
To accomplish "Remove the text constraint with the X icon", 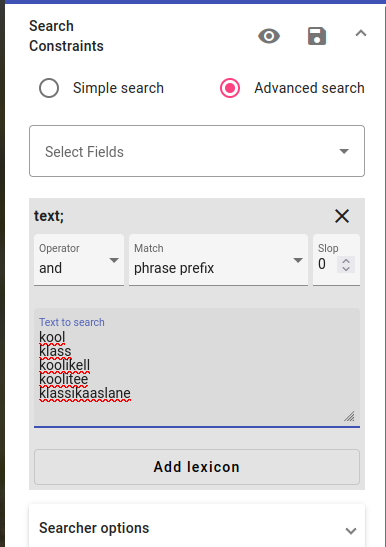I will pyautogui.click(x=342, y=216).
